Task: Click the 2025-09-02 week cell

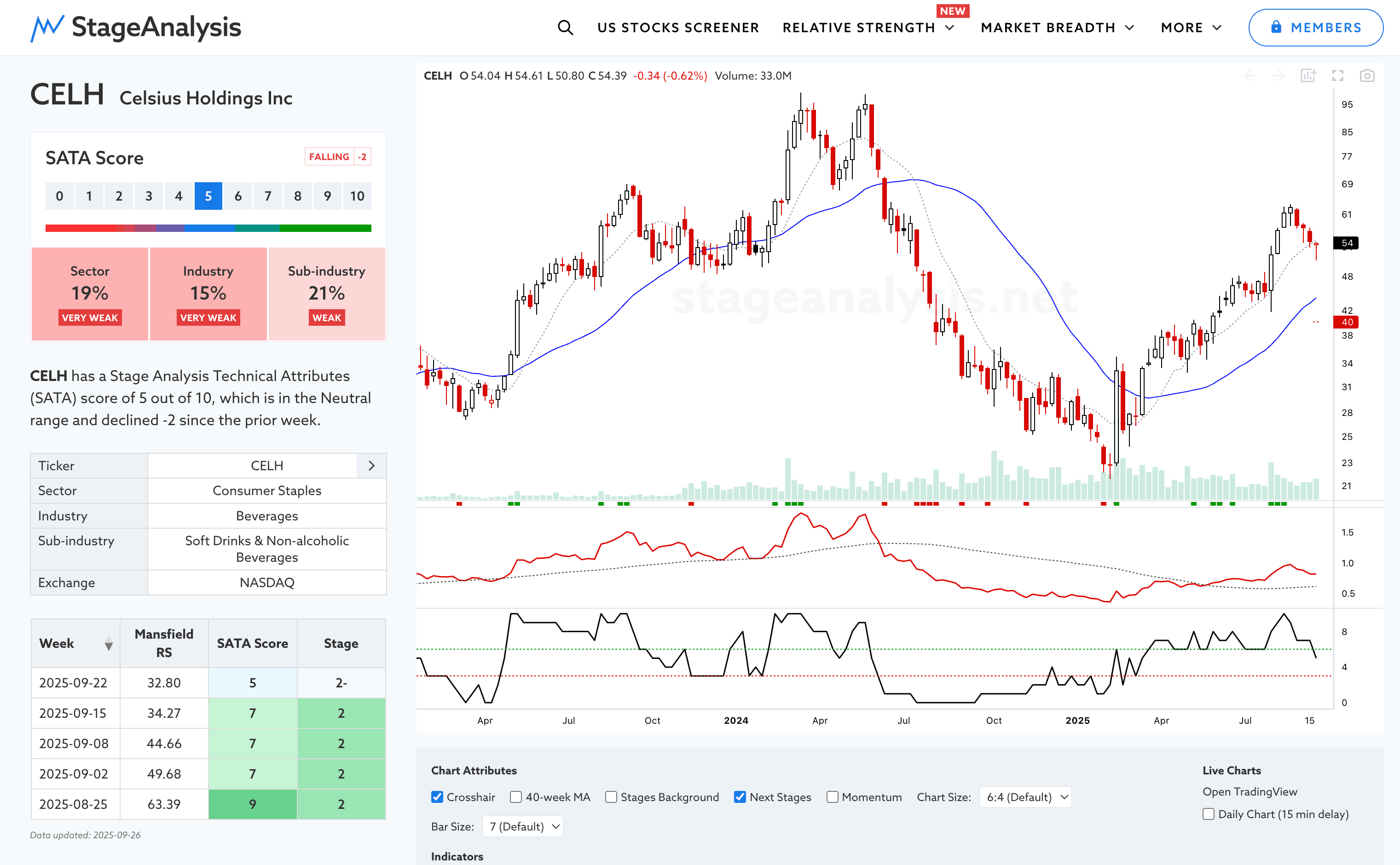Action: 75,773
